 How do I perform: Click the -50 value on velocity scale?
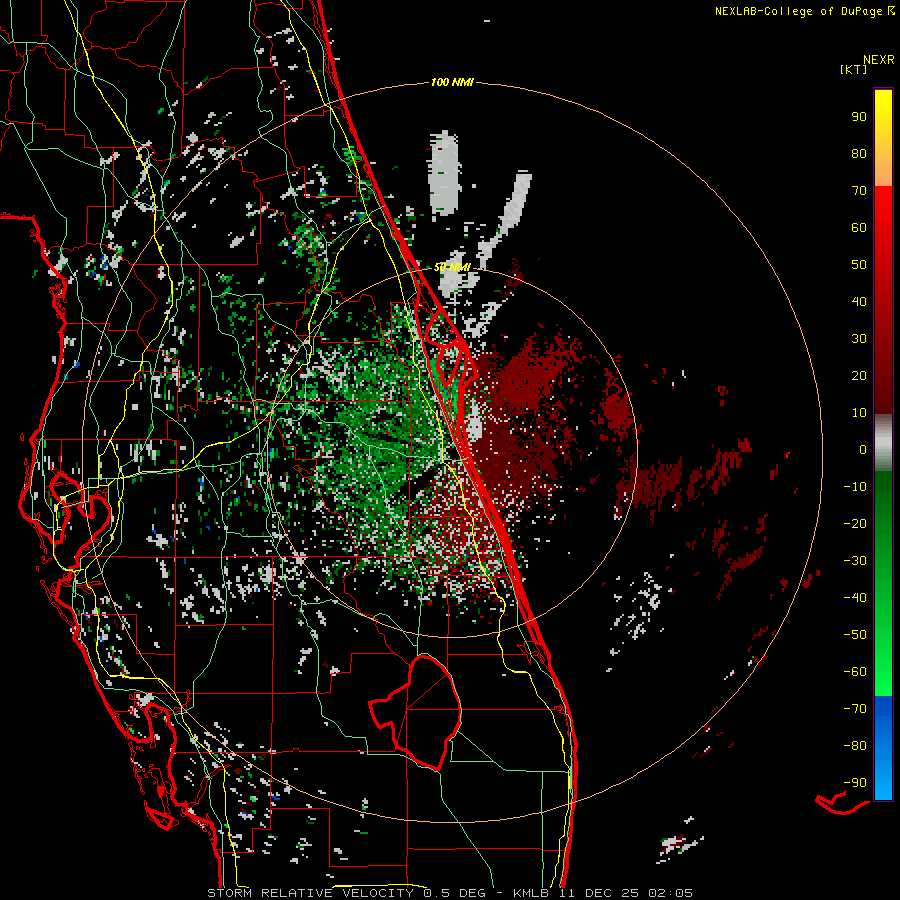point(855,634)
